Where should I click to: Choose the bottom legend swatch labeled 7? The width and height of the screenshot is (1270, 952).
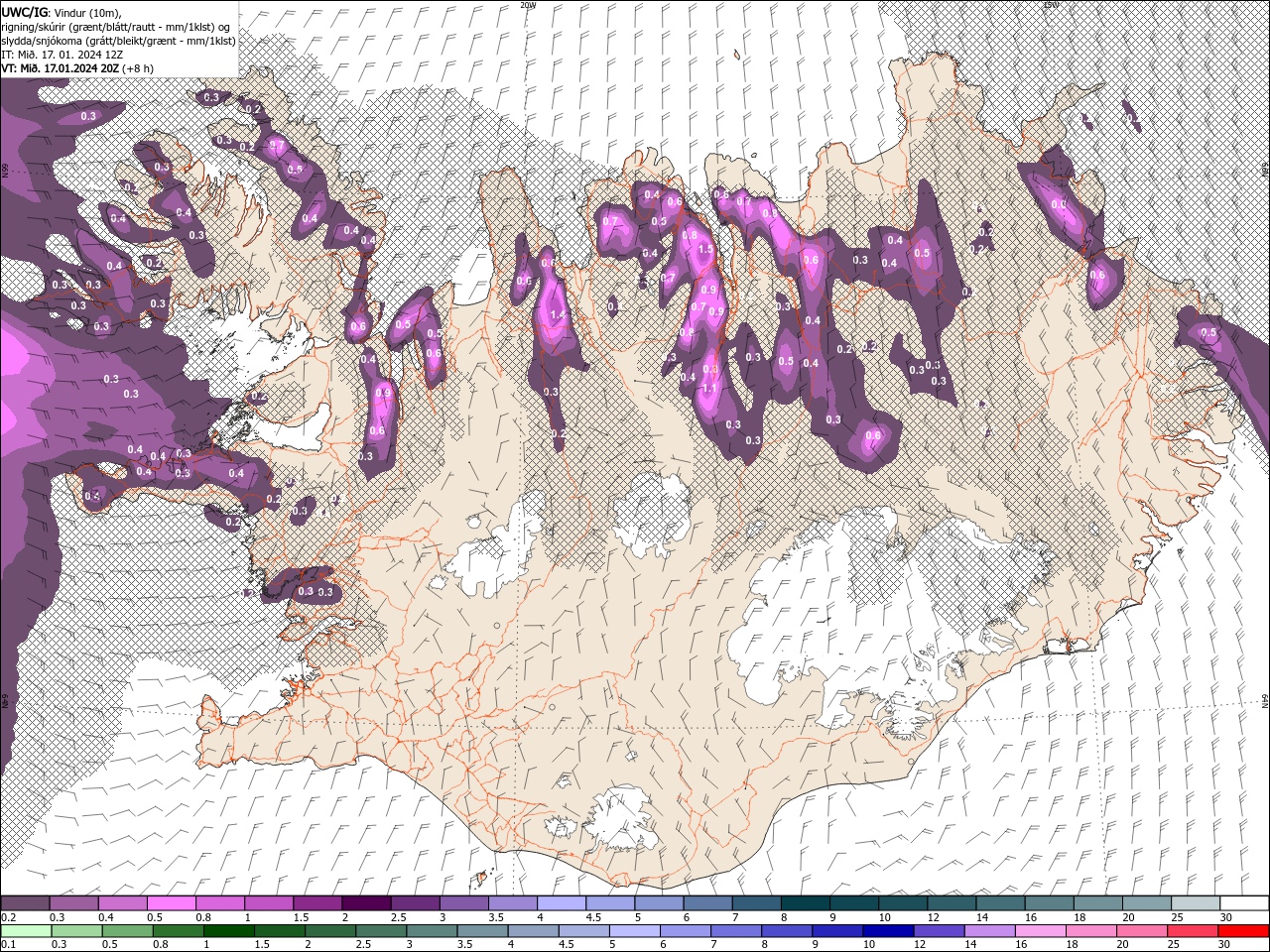(x=735, y=931)
